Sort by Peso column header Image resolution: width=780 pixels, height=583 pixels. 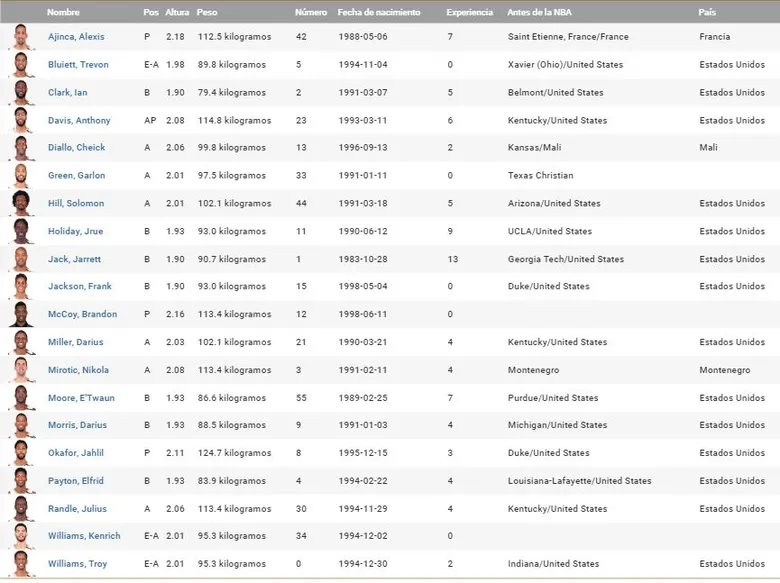[207, 13]
